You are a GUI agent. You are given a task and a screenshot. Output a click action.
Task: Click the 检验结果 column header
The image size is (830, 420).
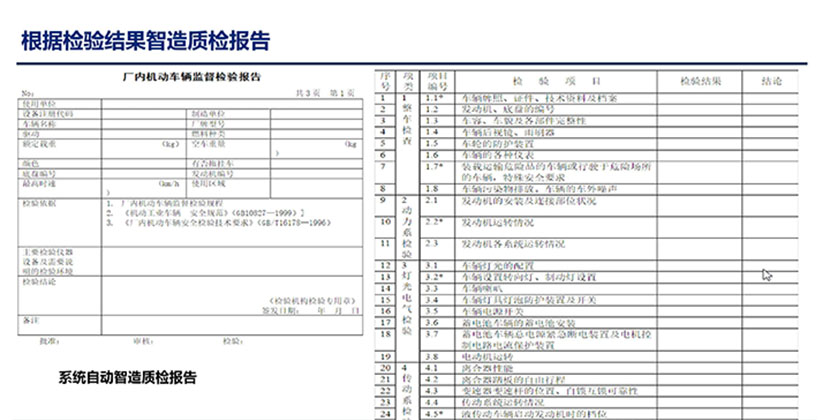pyautogui.click(x=700, y=80)
